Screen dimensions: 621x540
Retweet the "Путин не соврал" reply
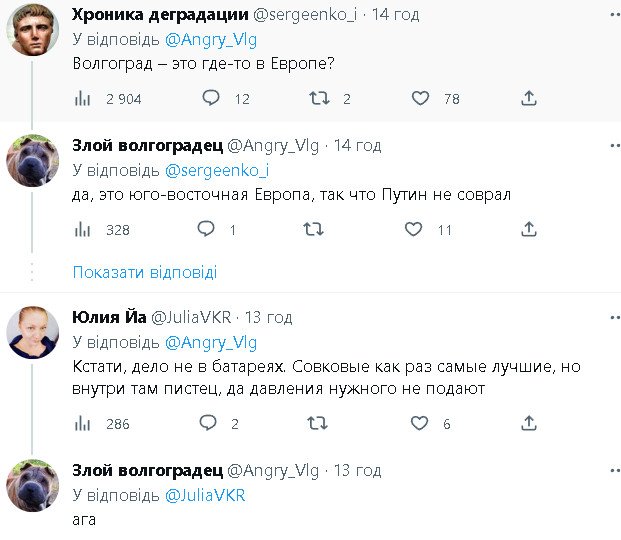pos(312,229)
